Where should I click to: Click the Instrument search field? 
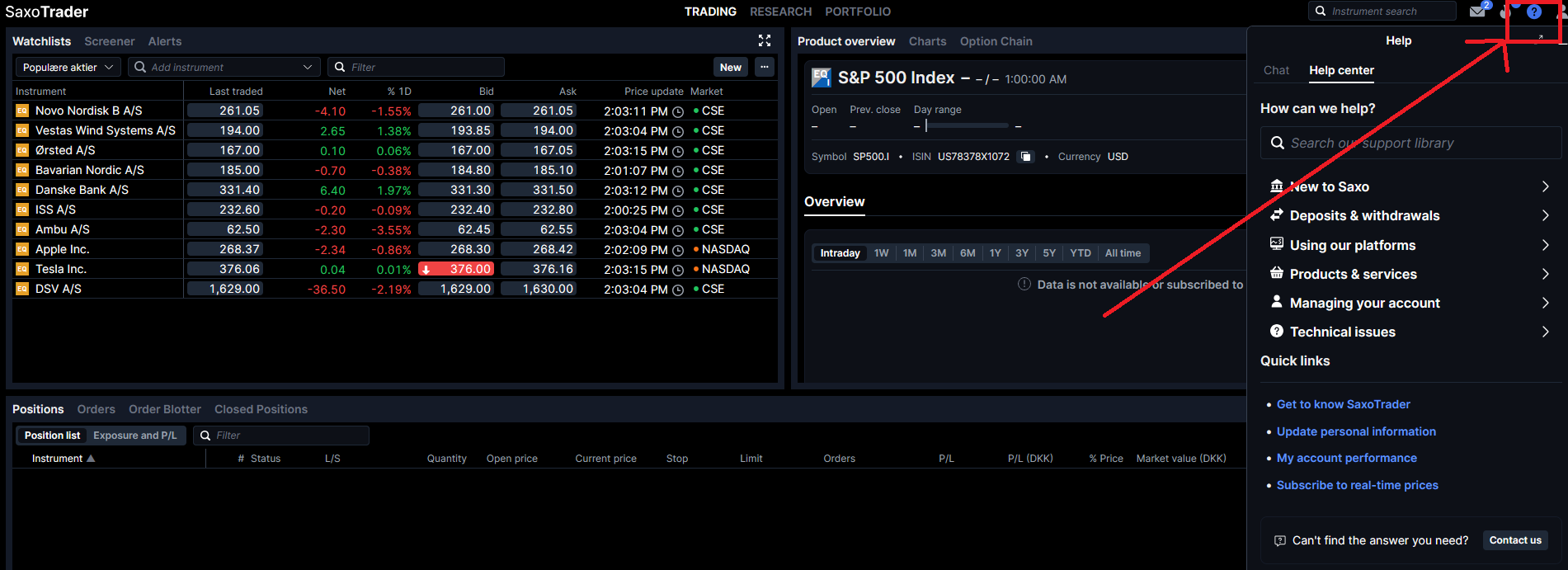click(x=1382, y=11)
